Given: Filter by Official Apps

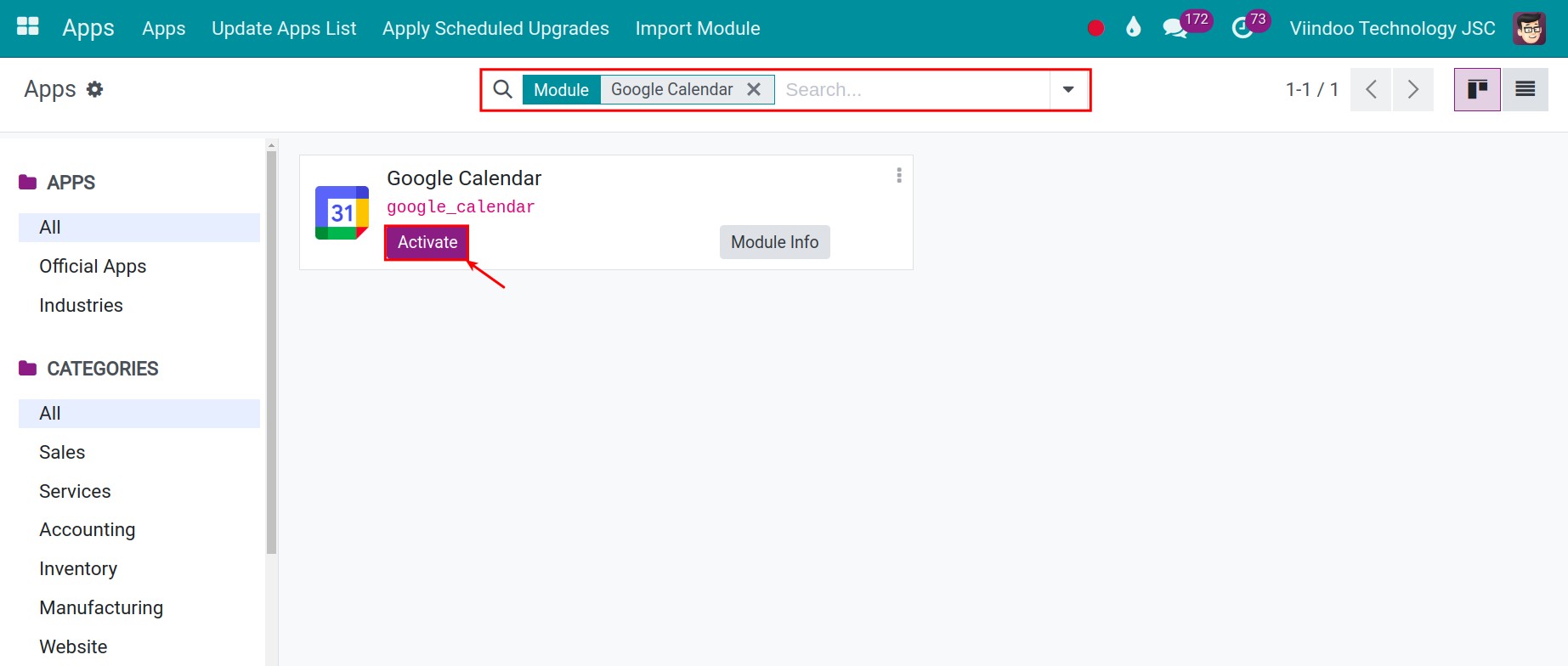Looking at the screenshot, I should (x=139, y=267).
